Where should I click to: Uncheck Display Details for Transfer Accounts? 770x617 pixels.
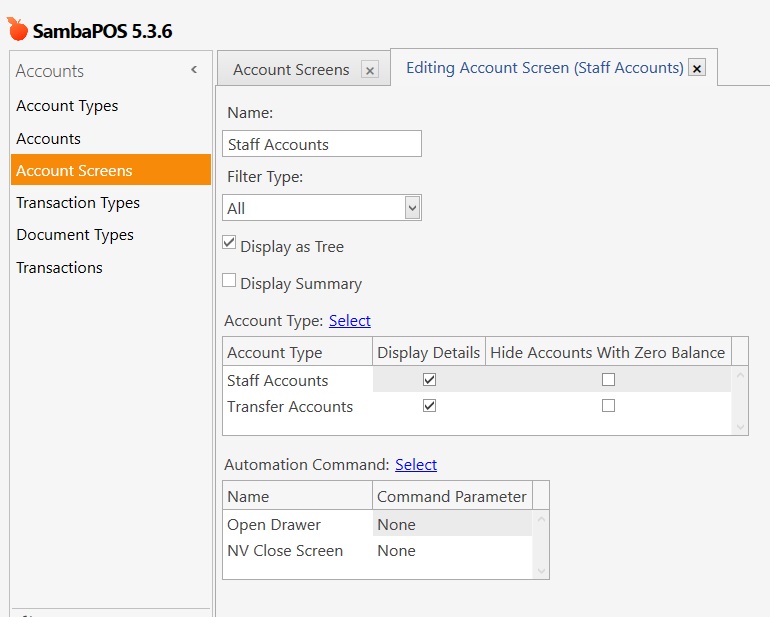pyautogui.click(x=430, y=406)
